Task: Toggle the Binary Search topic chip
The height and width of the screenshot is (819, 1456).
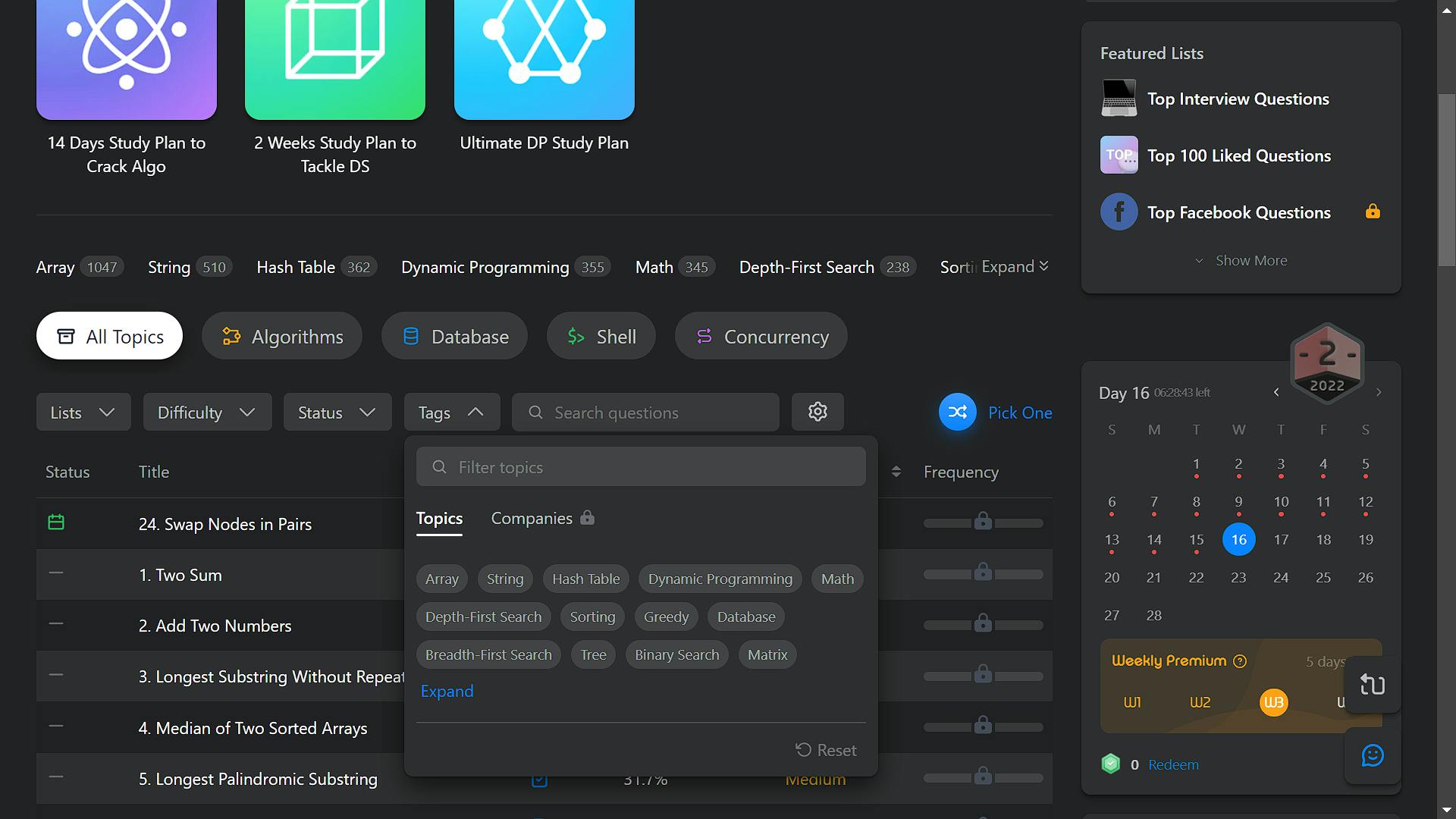Action: [x=677, y=654]
